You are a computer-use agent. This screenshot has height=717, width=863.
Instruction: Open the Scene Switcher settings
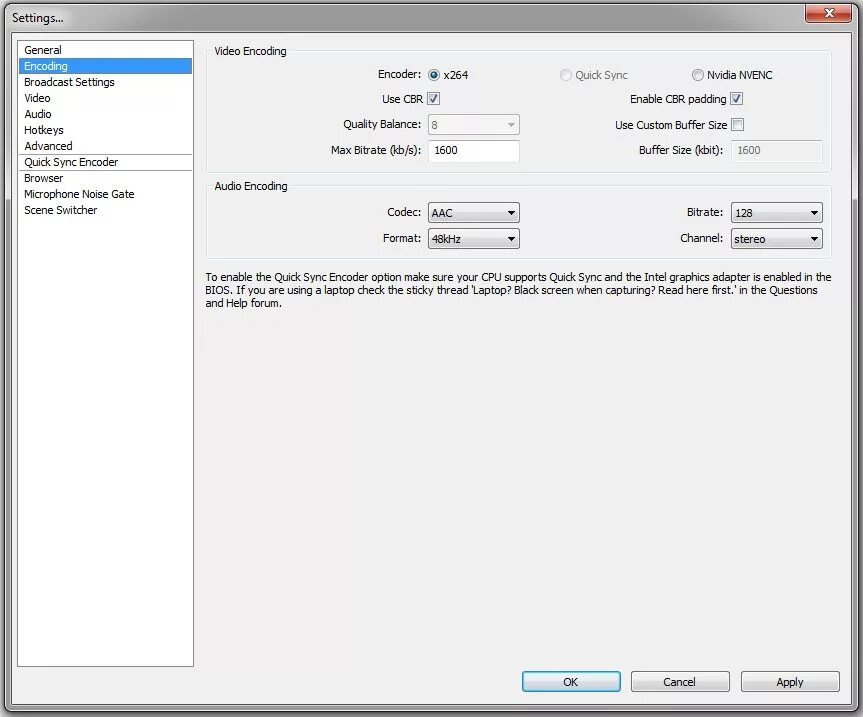tap(105, 210)
